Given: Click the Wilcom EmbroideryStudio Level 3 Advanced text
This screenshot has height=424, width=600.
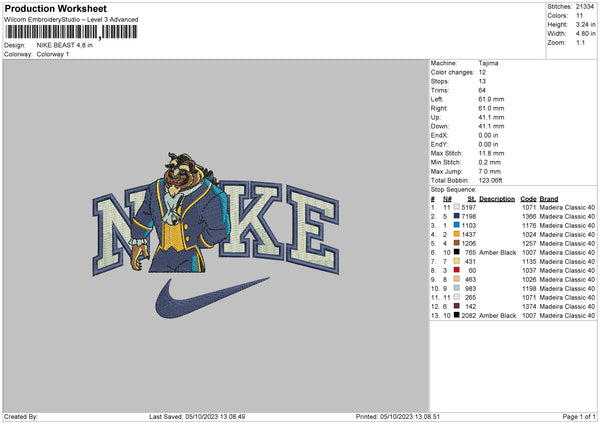Looking at the screenshot, I should (x=71, y=20).
